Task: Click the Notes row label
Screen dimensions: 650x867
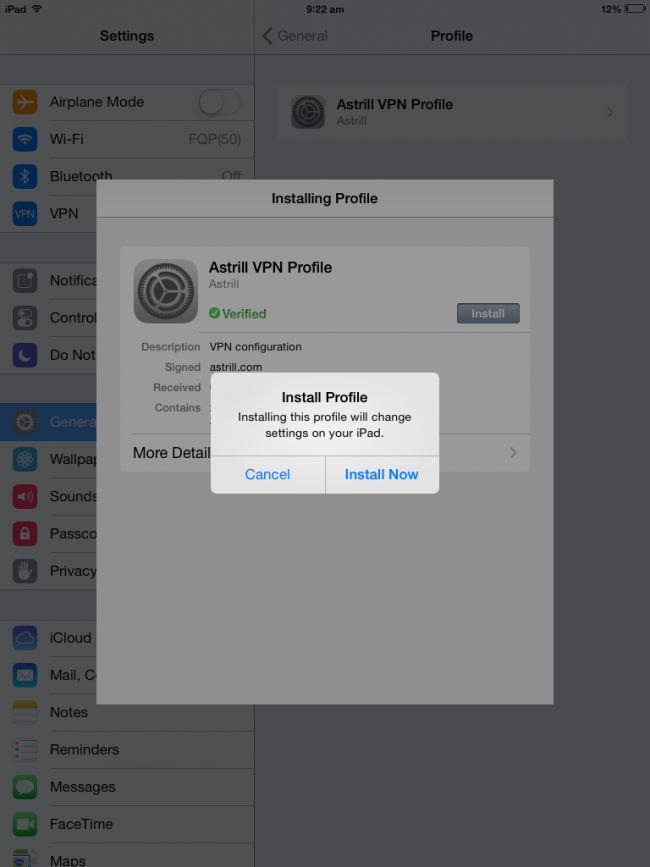Action: (69, 712)
